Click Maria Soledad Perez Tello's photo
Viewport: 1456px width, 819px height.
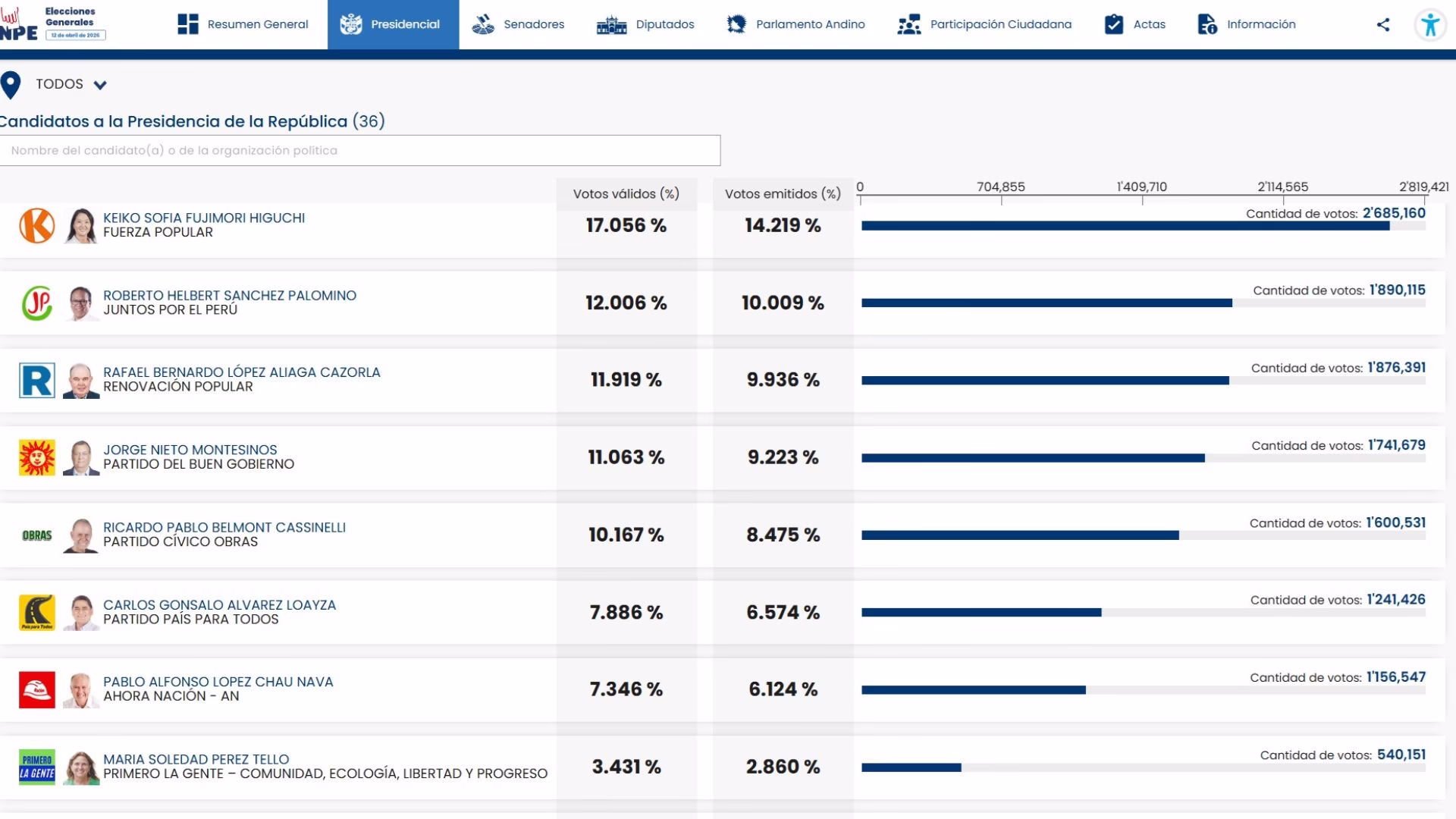pos(81,767)
